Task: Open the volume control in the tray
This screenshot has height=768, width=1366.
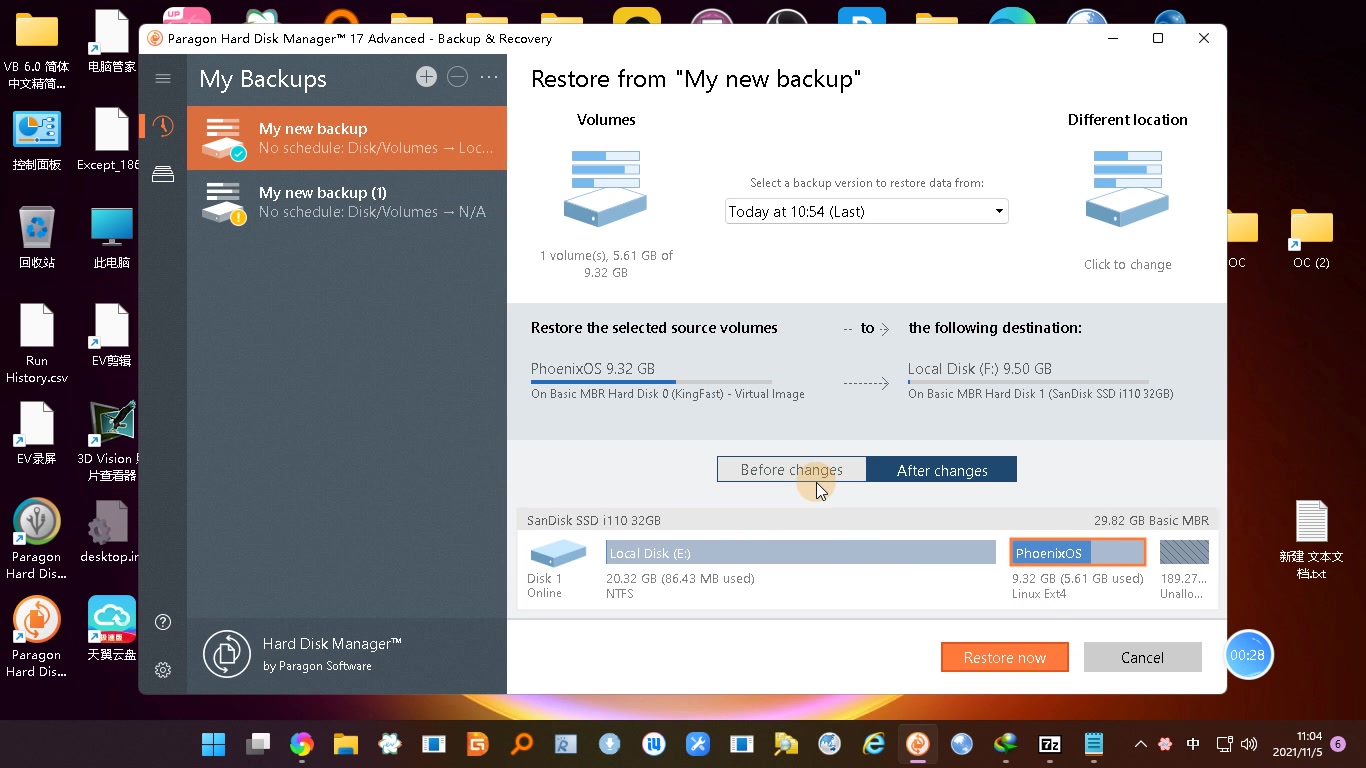Action: (1248, 744)
